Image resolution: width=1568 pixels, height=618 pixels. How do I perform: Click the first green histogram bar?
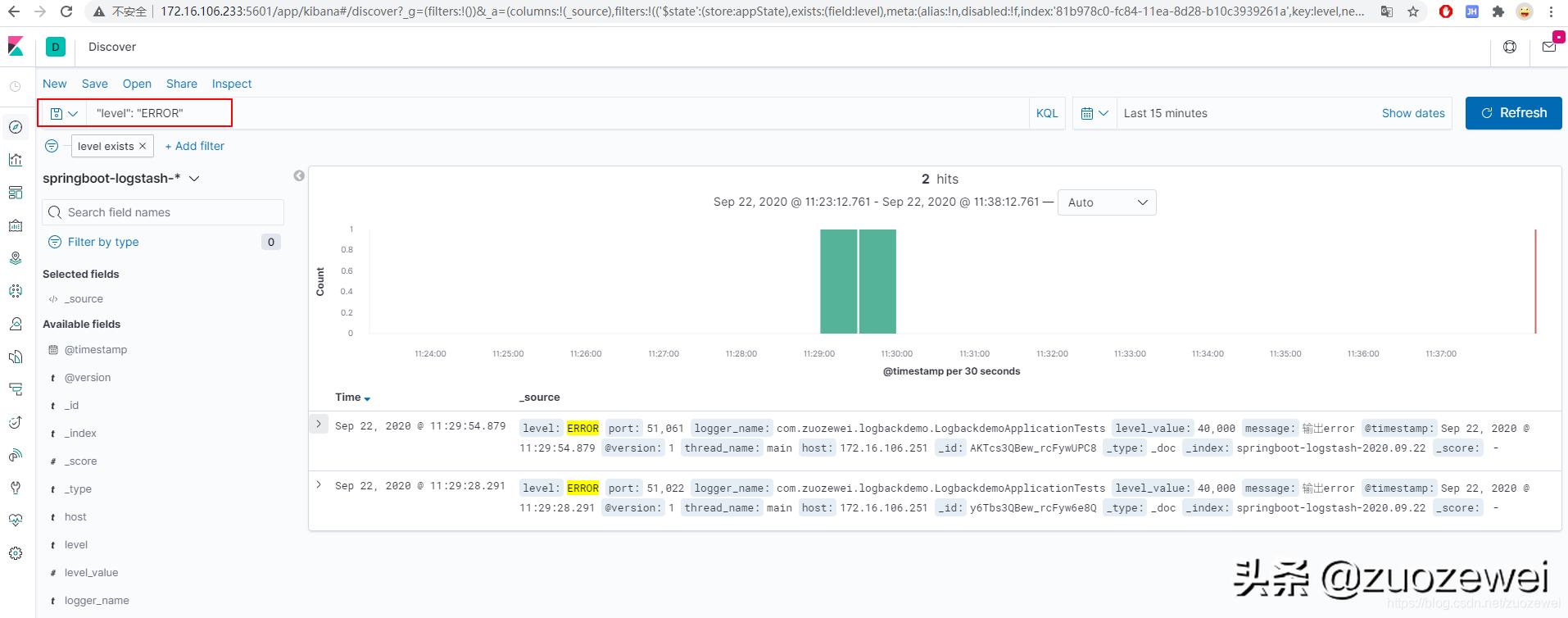coord(838,281)
